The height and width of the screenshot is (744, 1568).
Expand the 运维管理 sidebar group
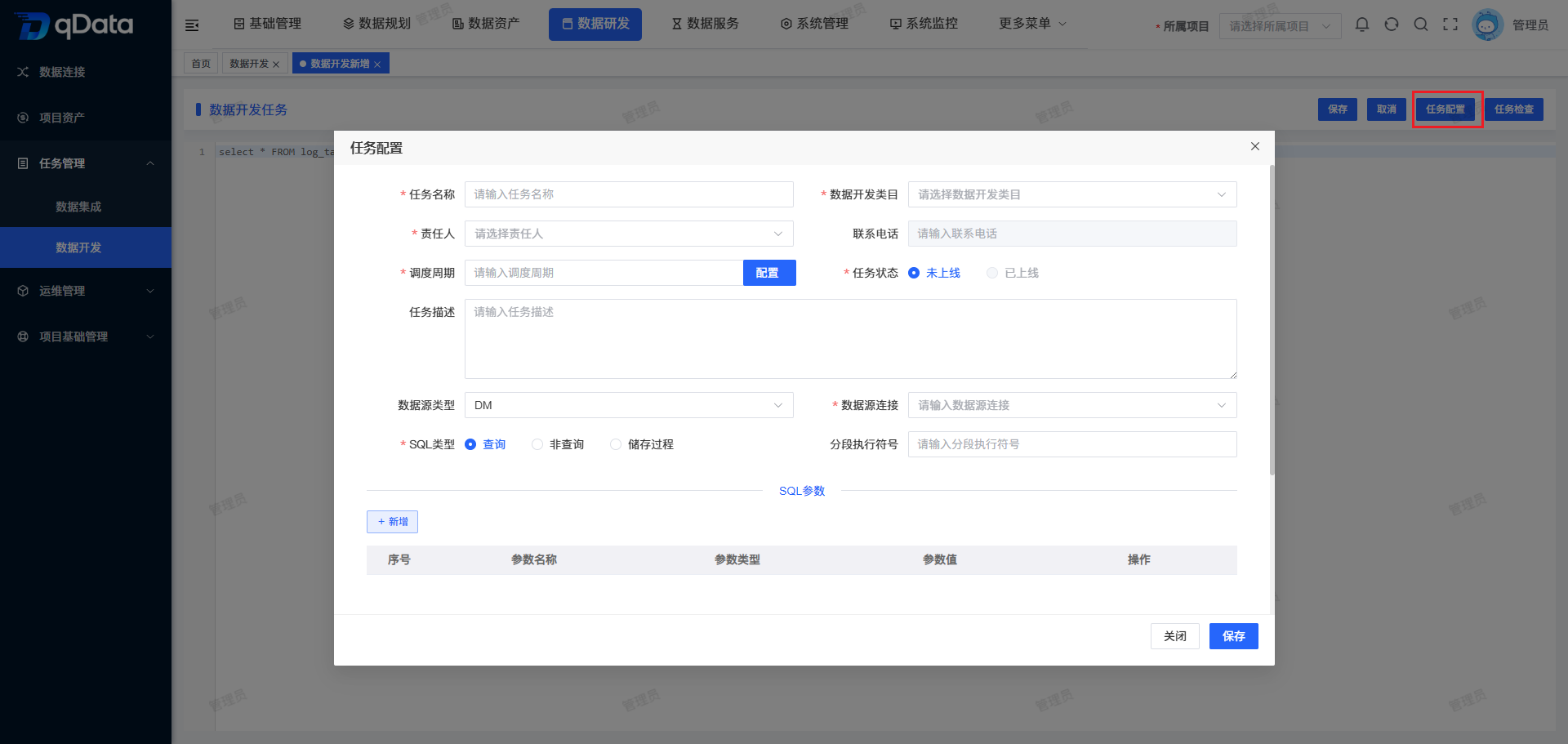pyautogui.click(x=150, y=291)
